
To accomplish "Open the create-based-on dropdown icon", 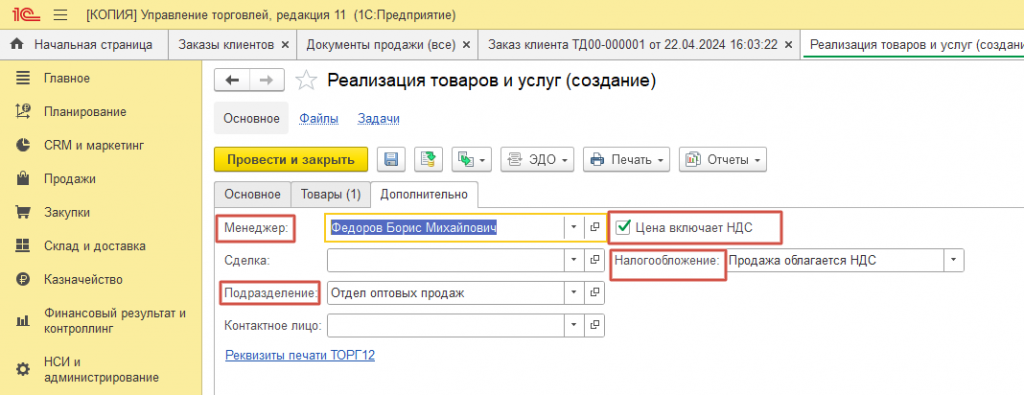I will click(x=472, y=159).
